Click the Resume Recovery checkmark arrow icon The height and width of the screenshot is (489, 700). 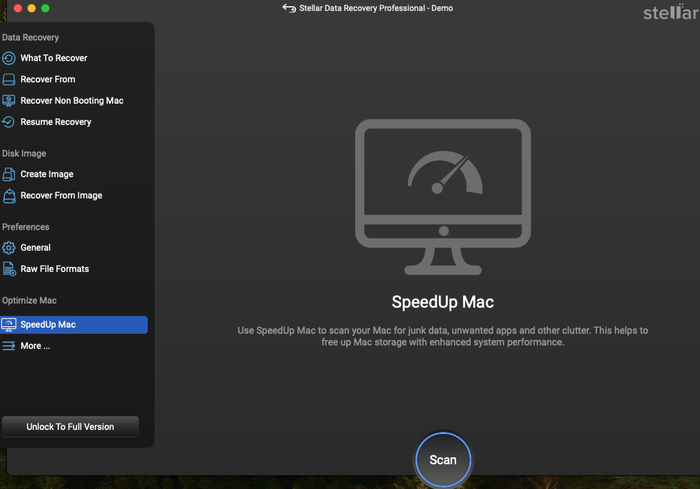click(x=8, y=121)
